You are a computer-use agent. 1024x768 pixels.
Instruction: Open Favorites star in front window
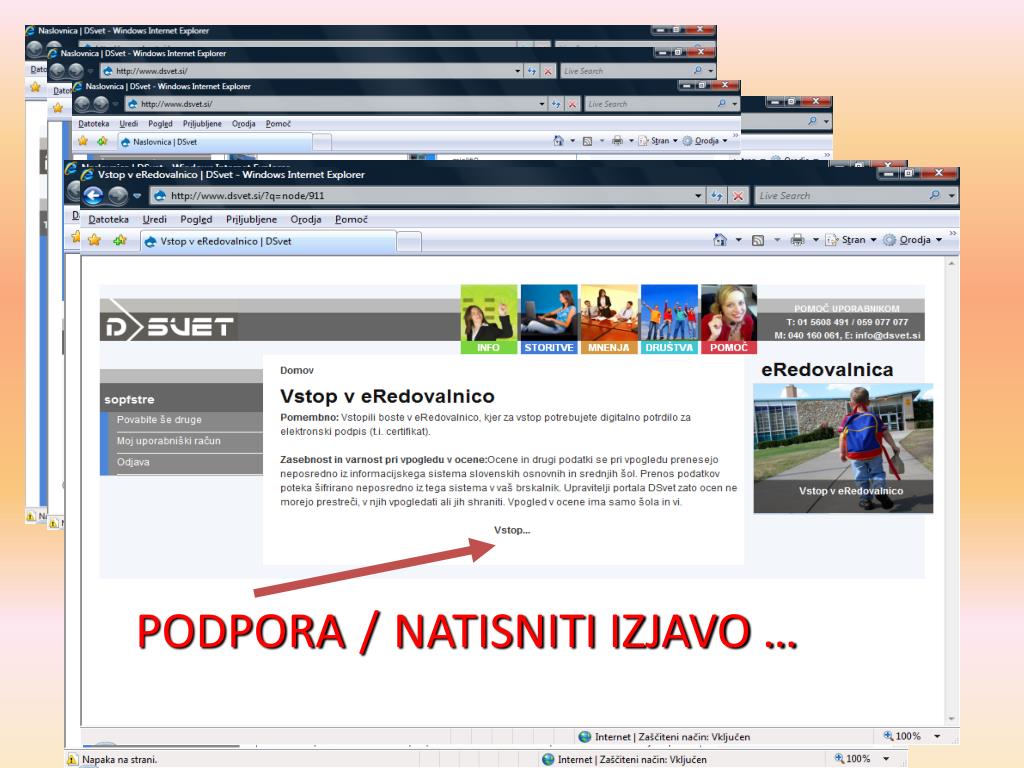click(x=95, y=240)
